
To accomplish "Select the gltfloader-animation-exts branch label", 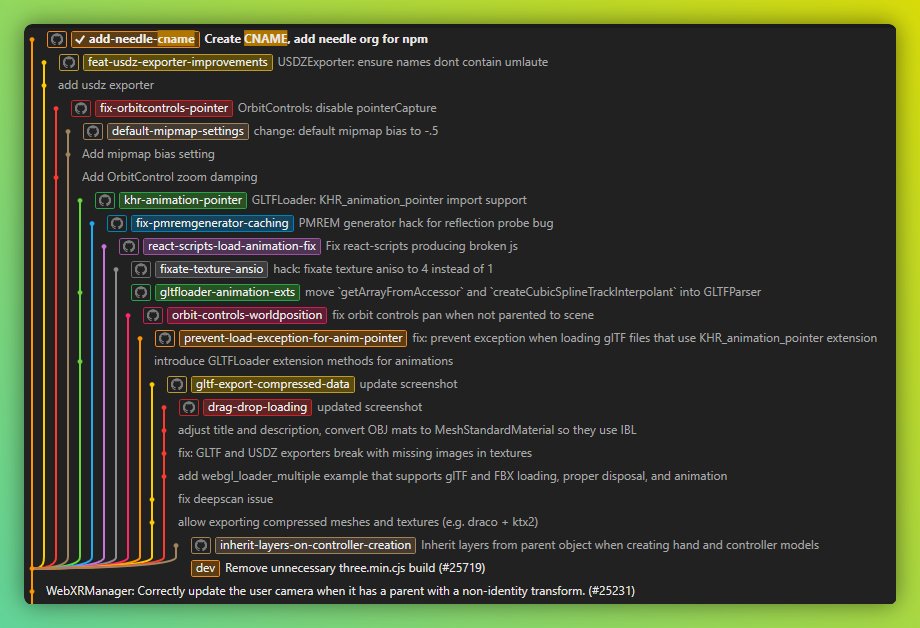I will click(x=228, y=292).
